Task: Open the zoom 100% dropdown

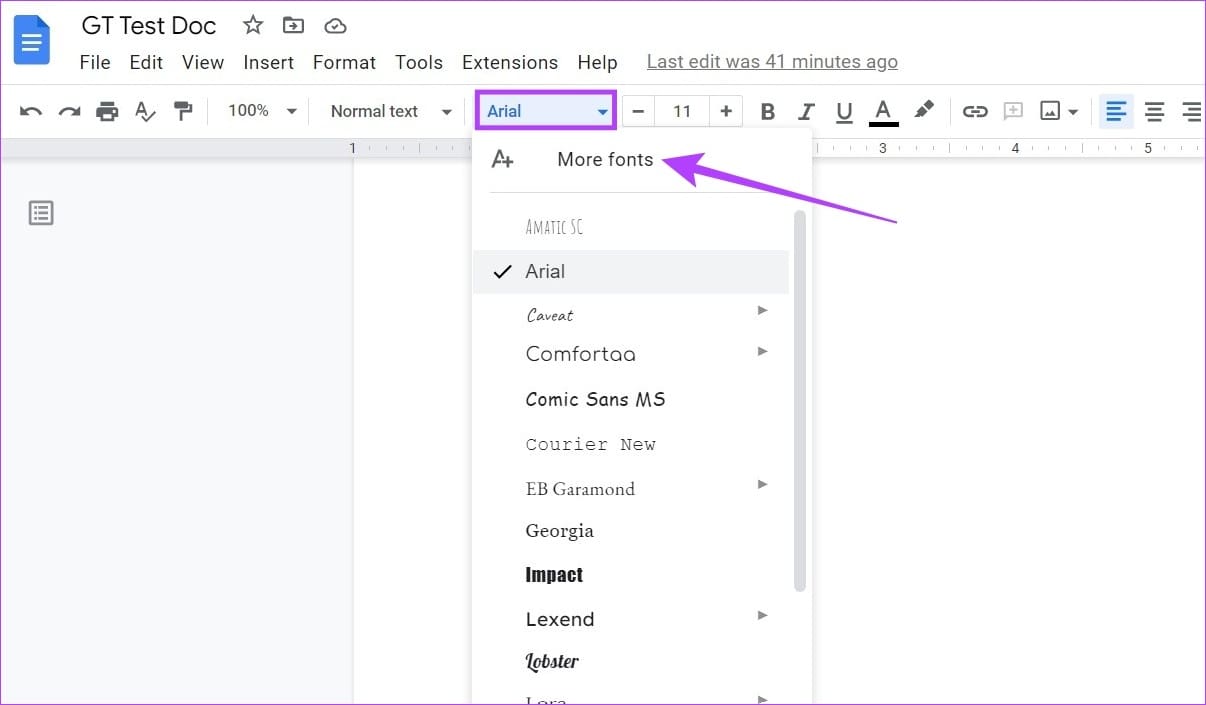Action: click(262, 111)
